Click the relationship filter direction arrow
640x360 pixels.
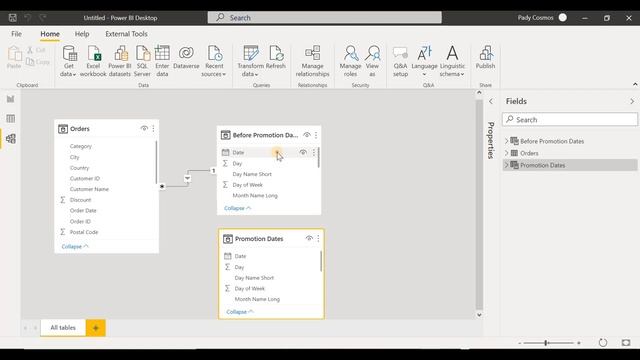pos(187,178)
